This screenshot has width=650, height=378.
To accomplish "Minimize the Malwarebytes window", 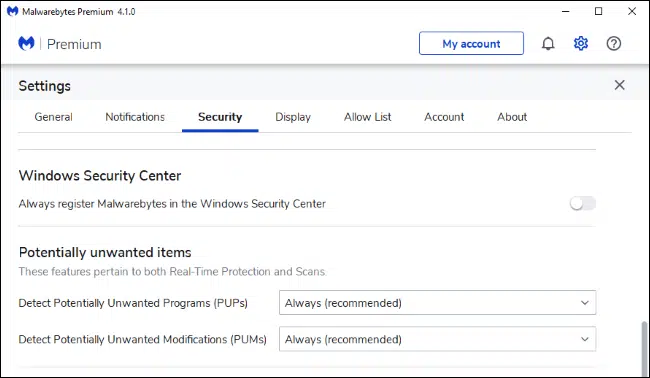I will point(565,11).
